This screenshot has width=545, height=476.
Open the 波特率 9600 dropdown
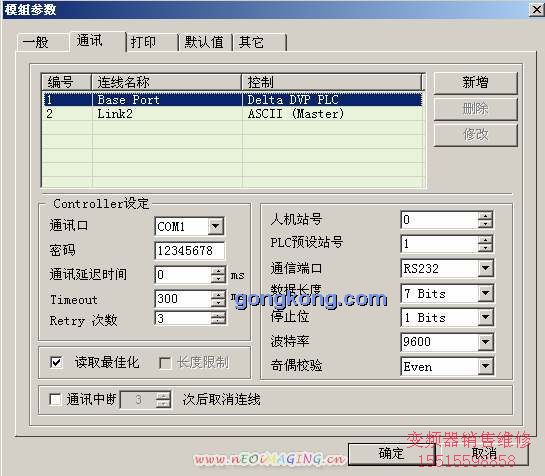486,342
